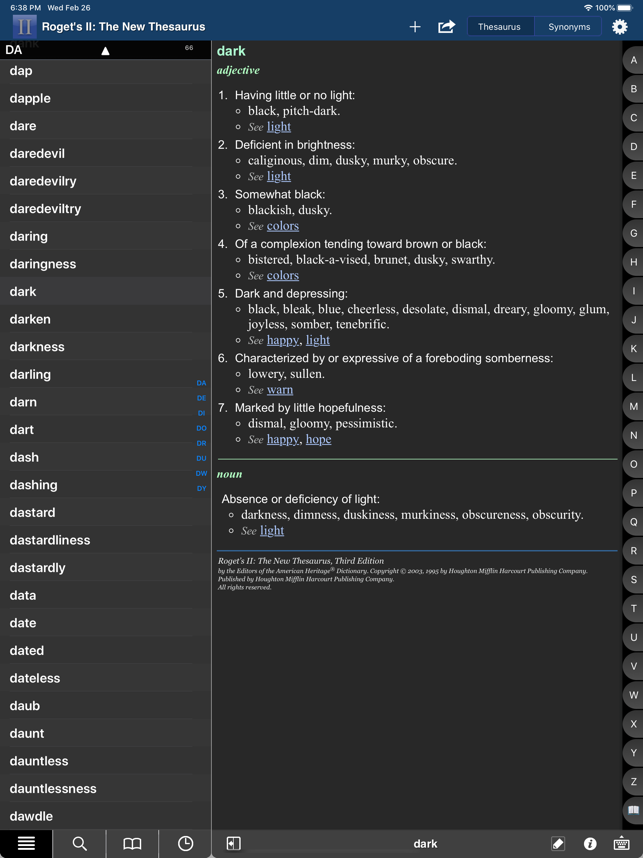Select 'darkness' in the word list
643x858 pixels.
37,347
